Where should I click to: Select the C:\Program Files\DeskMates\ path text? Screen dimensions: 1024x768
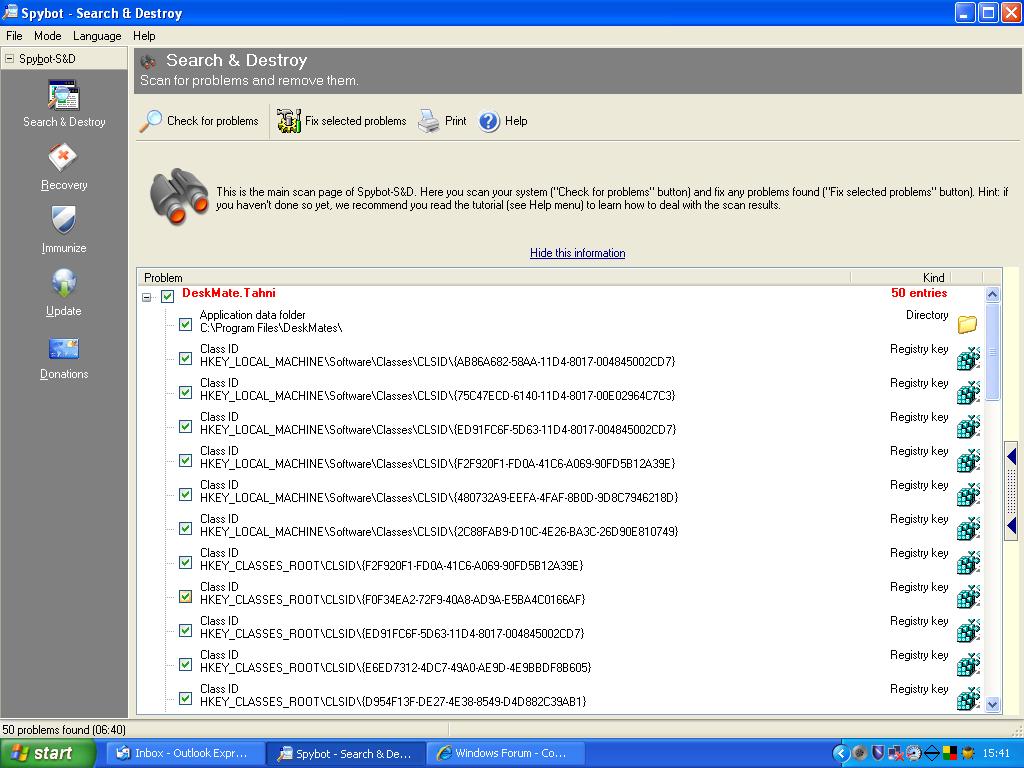click(271, 328)
